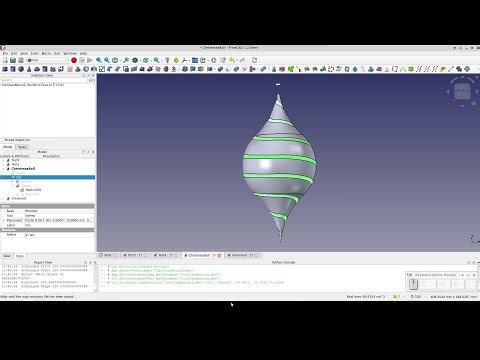The width and height of the screenshot is (480, 360).
Task: Switch to the View properties tab
Action: point(7,256)
